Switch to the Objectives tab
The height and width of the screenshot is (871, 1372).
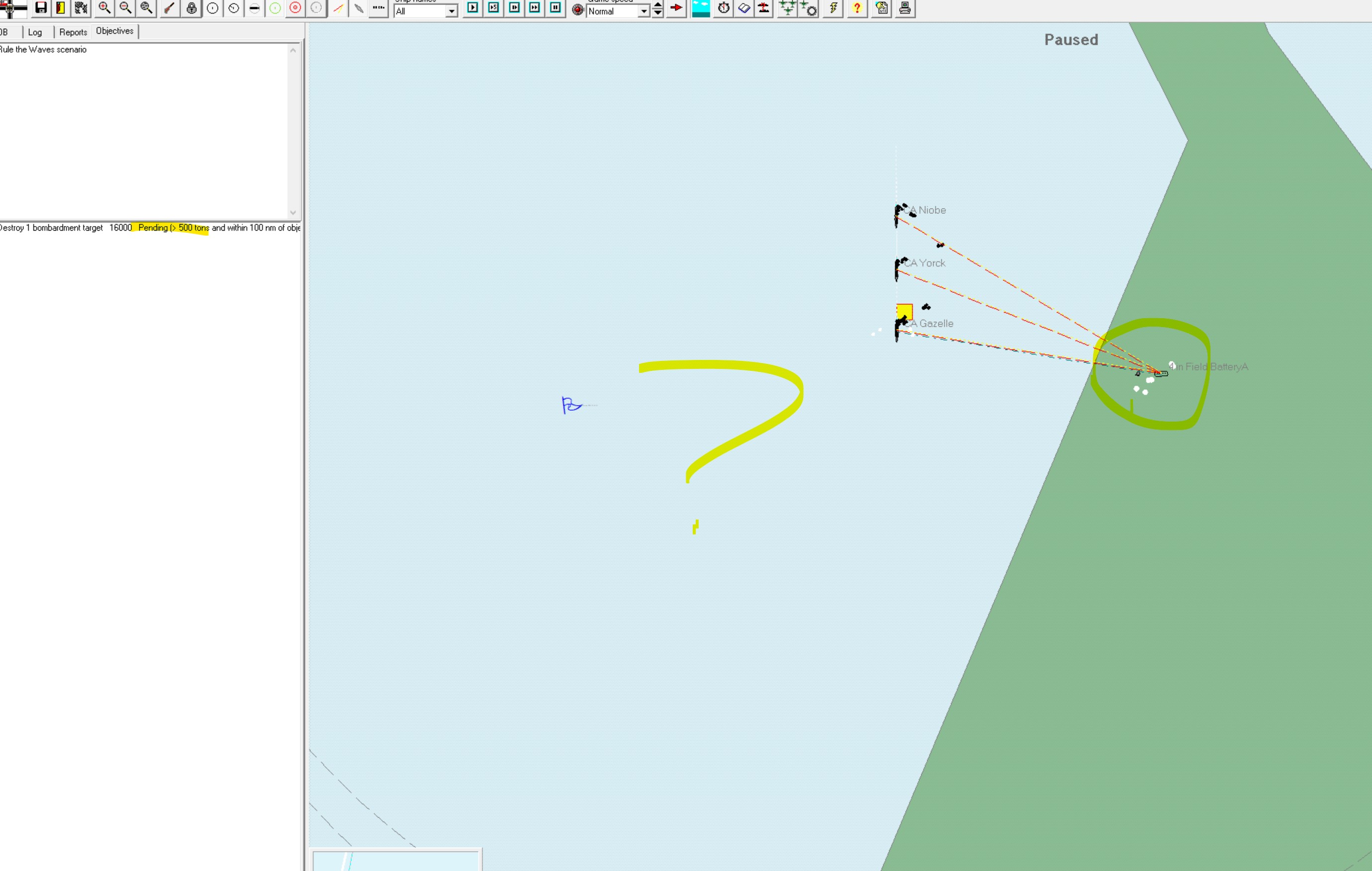tap(114, 31)
